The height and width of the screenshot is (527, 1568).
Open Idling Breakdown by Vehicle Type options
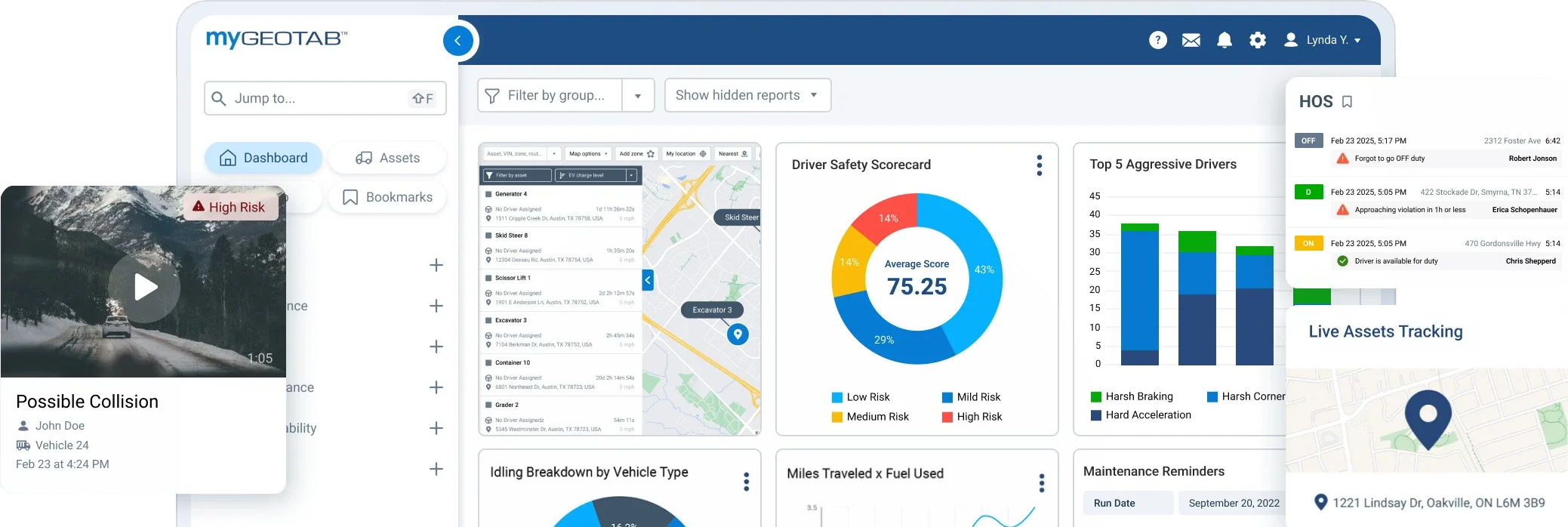tap(746, 481)
